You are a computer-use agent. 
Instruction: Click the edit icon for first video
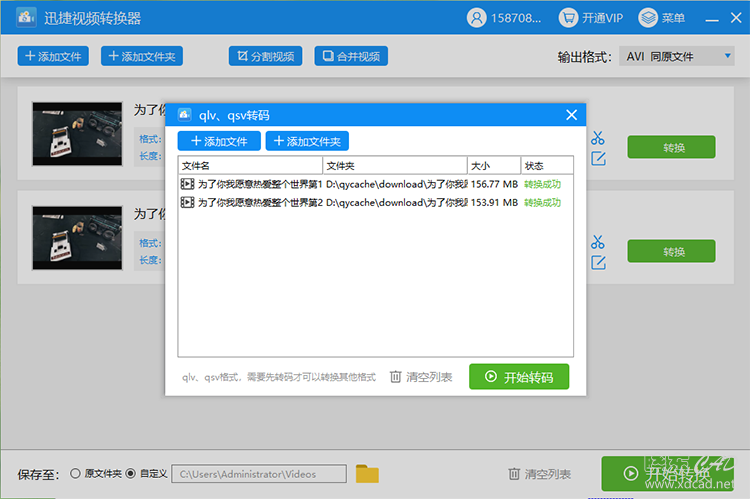point(598,158)
